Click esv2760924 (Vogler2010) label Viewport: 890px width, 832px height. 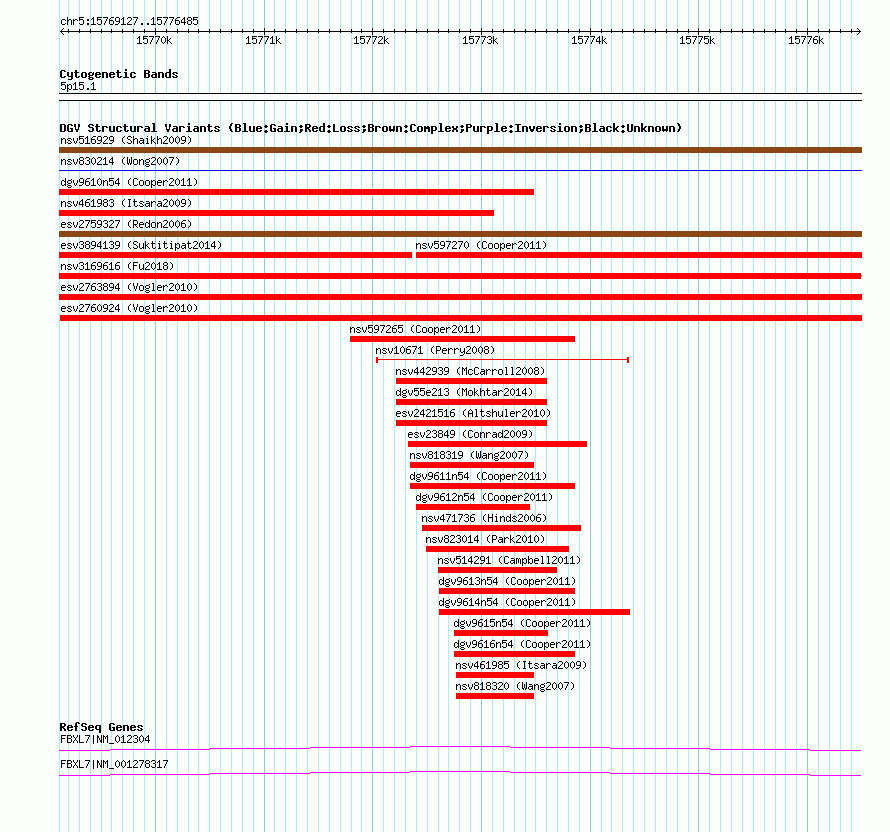tap(129, 308)
